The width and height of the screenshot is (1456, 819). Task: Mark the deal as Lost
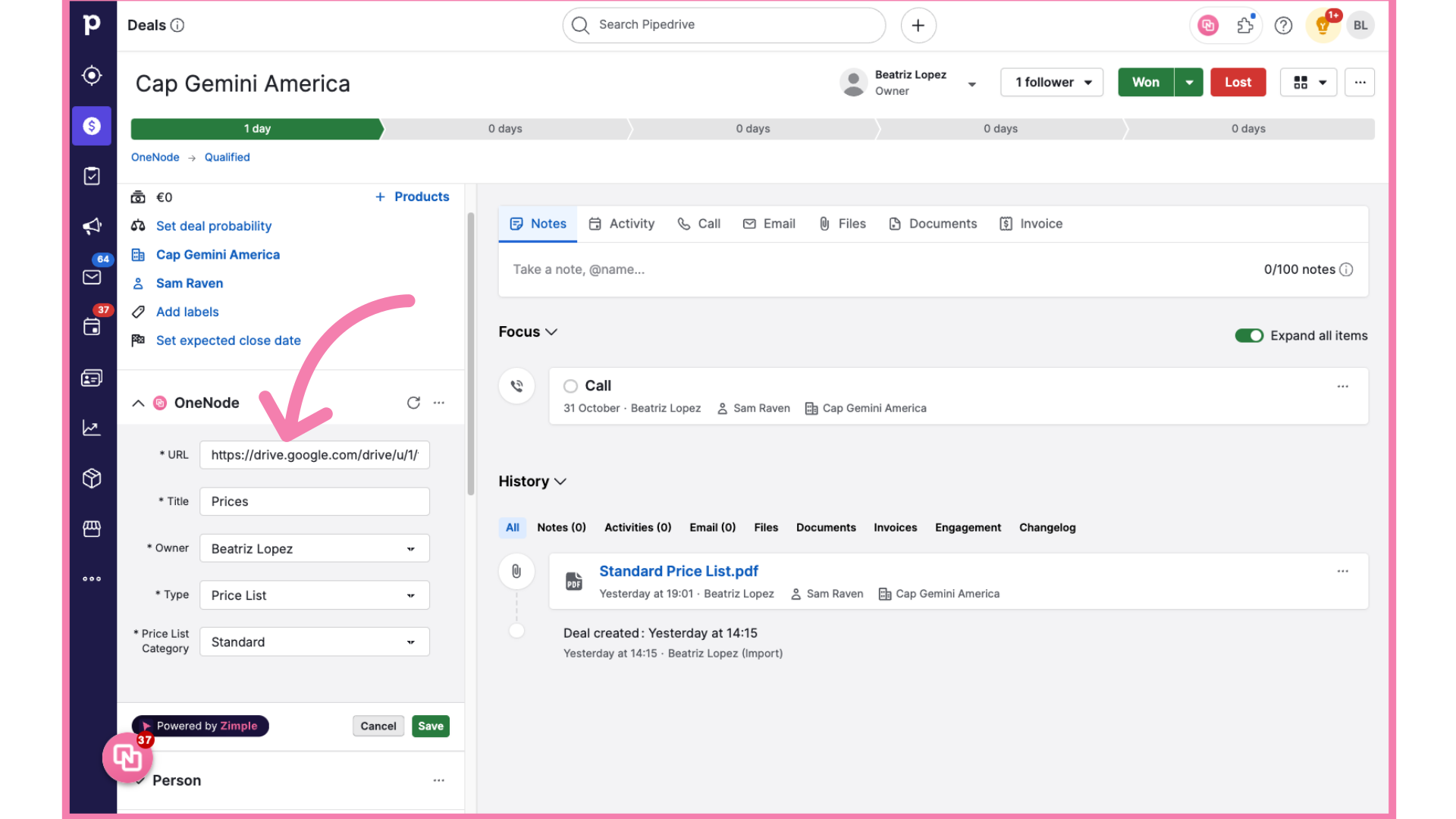coord(1238,82)
